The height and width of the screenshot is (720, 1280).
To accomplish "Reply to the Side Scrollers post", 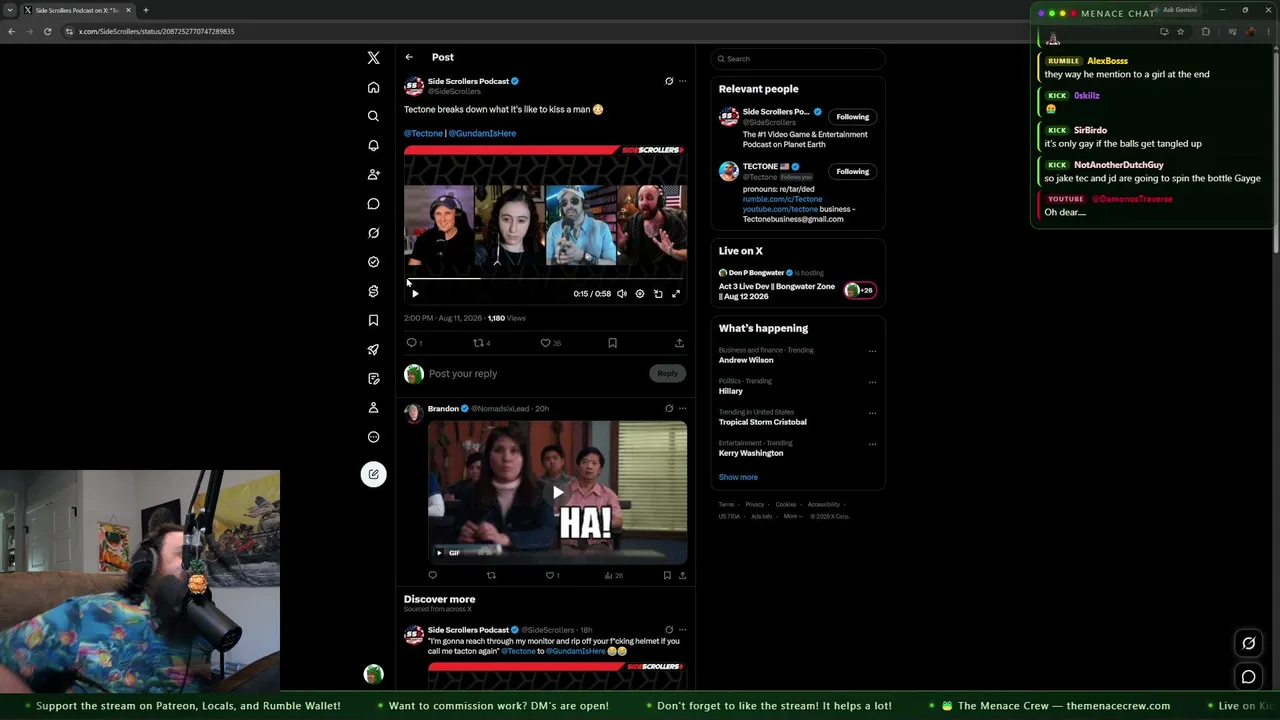I will 413,343.
